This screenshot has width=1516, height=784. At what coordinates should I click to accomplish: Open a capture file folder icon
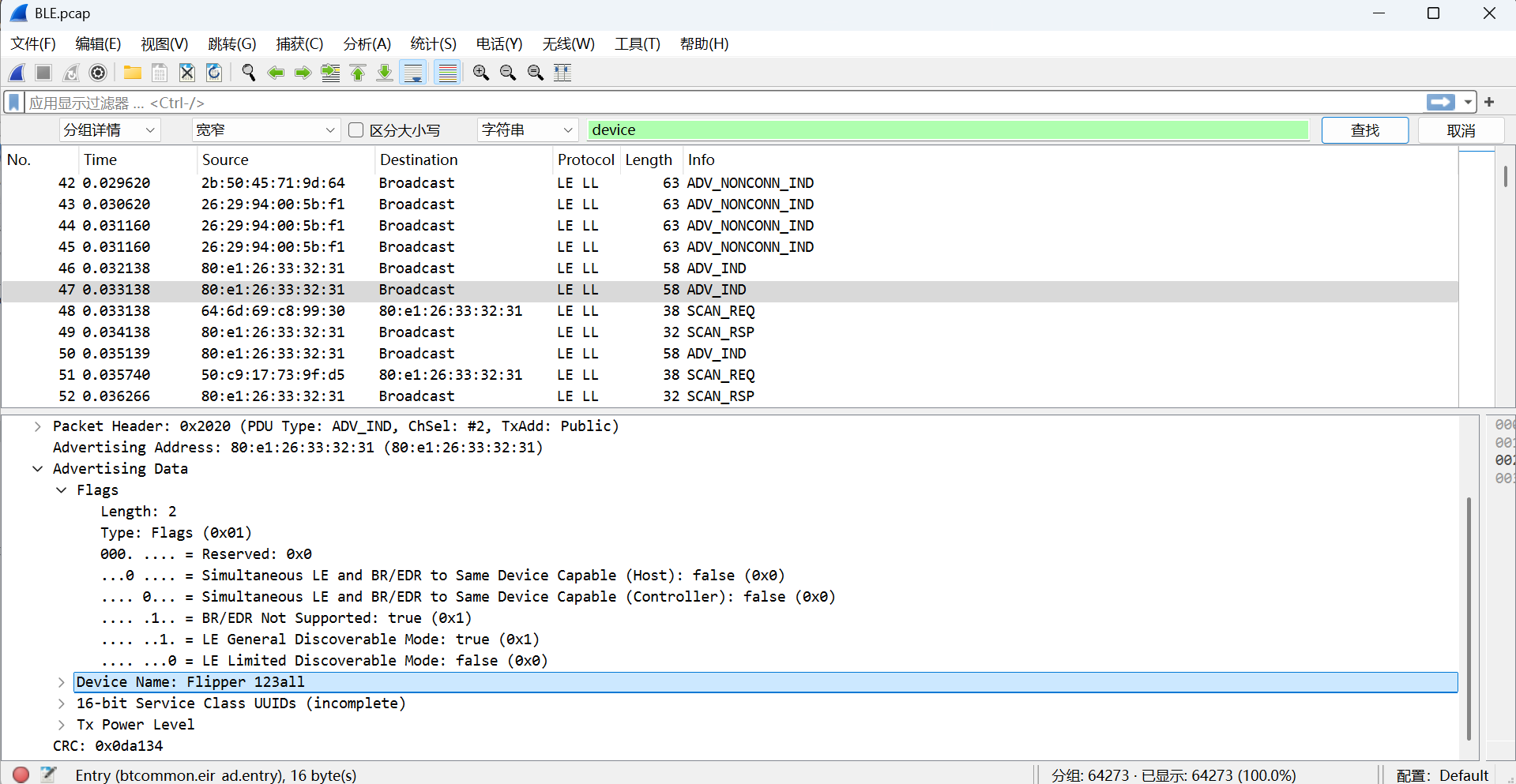[133, 73]
